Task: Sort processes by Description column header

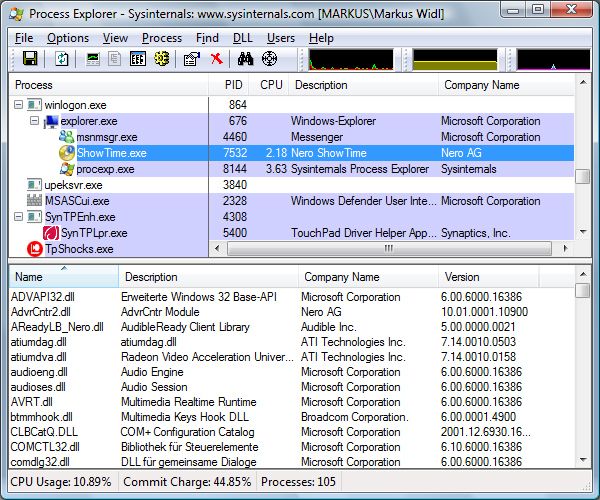Action: 364,85
